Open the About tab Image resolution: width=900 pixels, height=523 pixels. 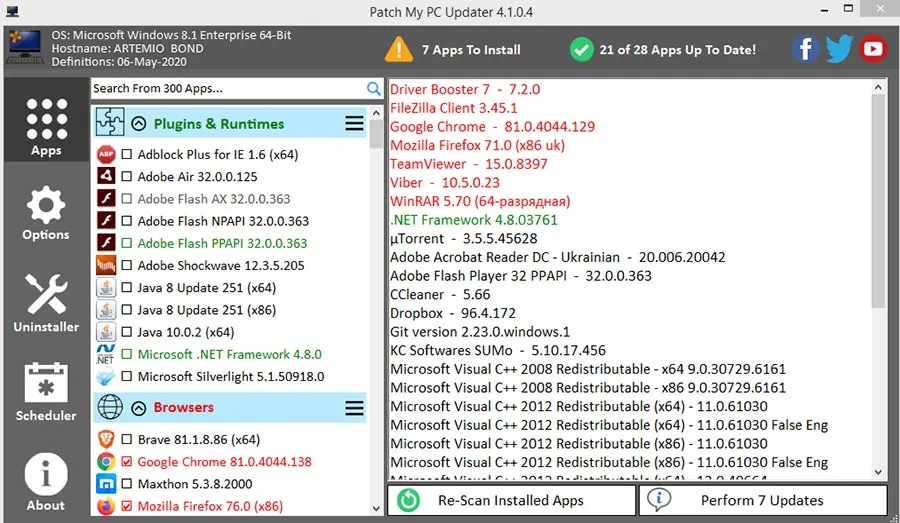(46, 482)
